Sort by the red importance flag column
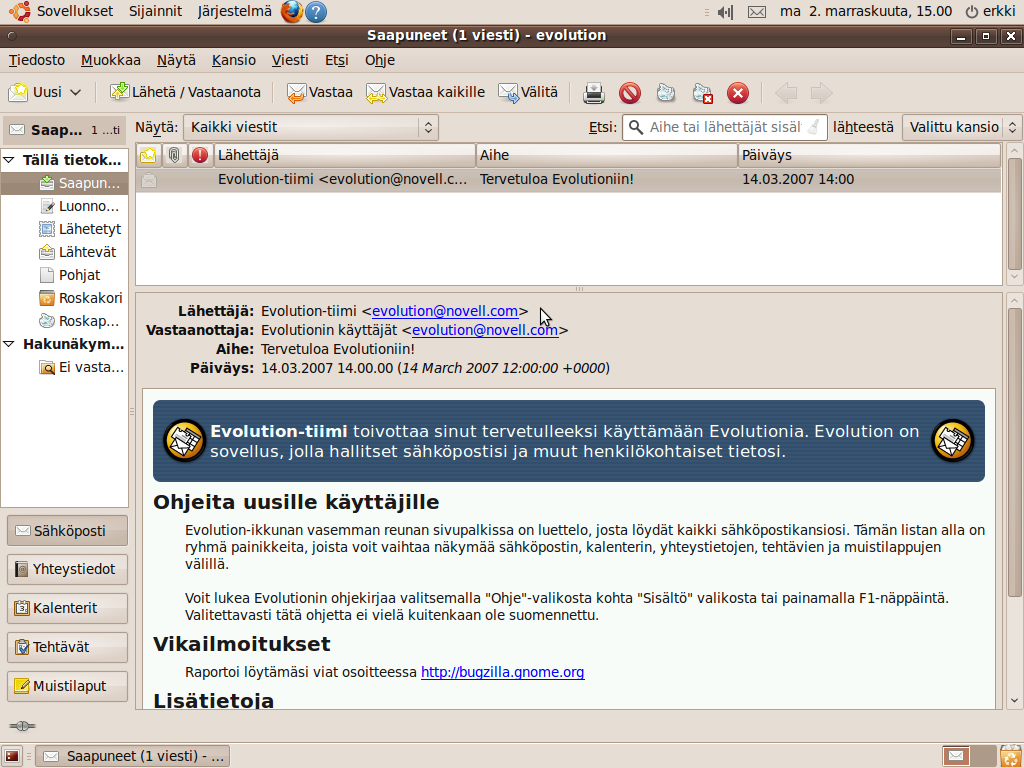The width and height of the screenshot is (1024, 768). click(x=200, y=155)
